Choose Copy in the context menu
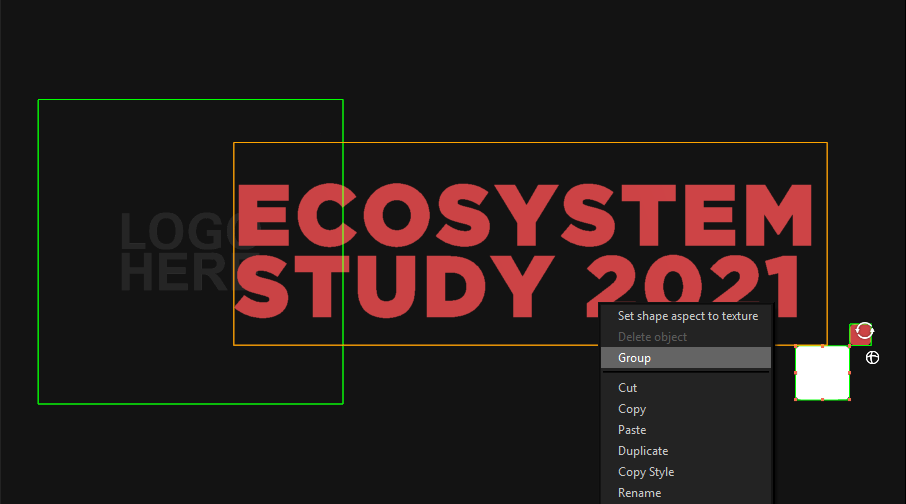The image size is (906, 504). click(686, 409)
